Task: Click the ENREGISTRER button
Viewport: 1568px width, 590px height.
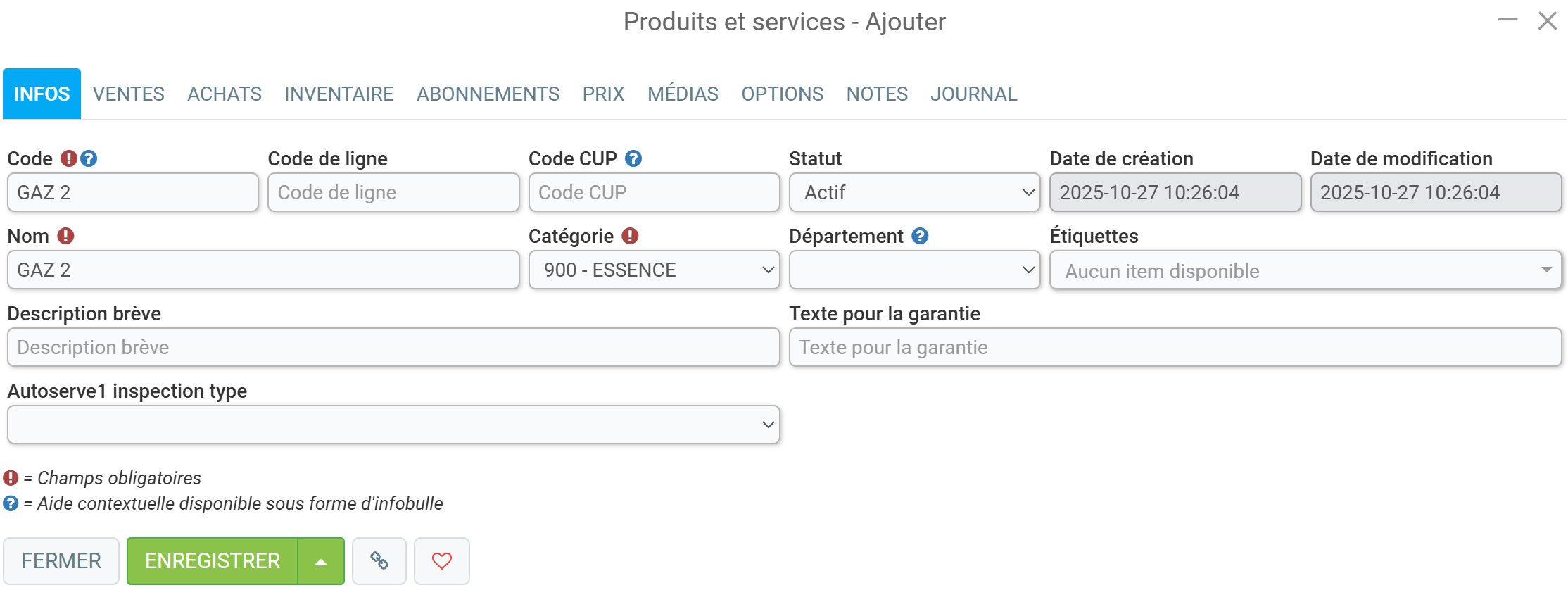Action: [x=213, y=561]
